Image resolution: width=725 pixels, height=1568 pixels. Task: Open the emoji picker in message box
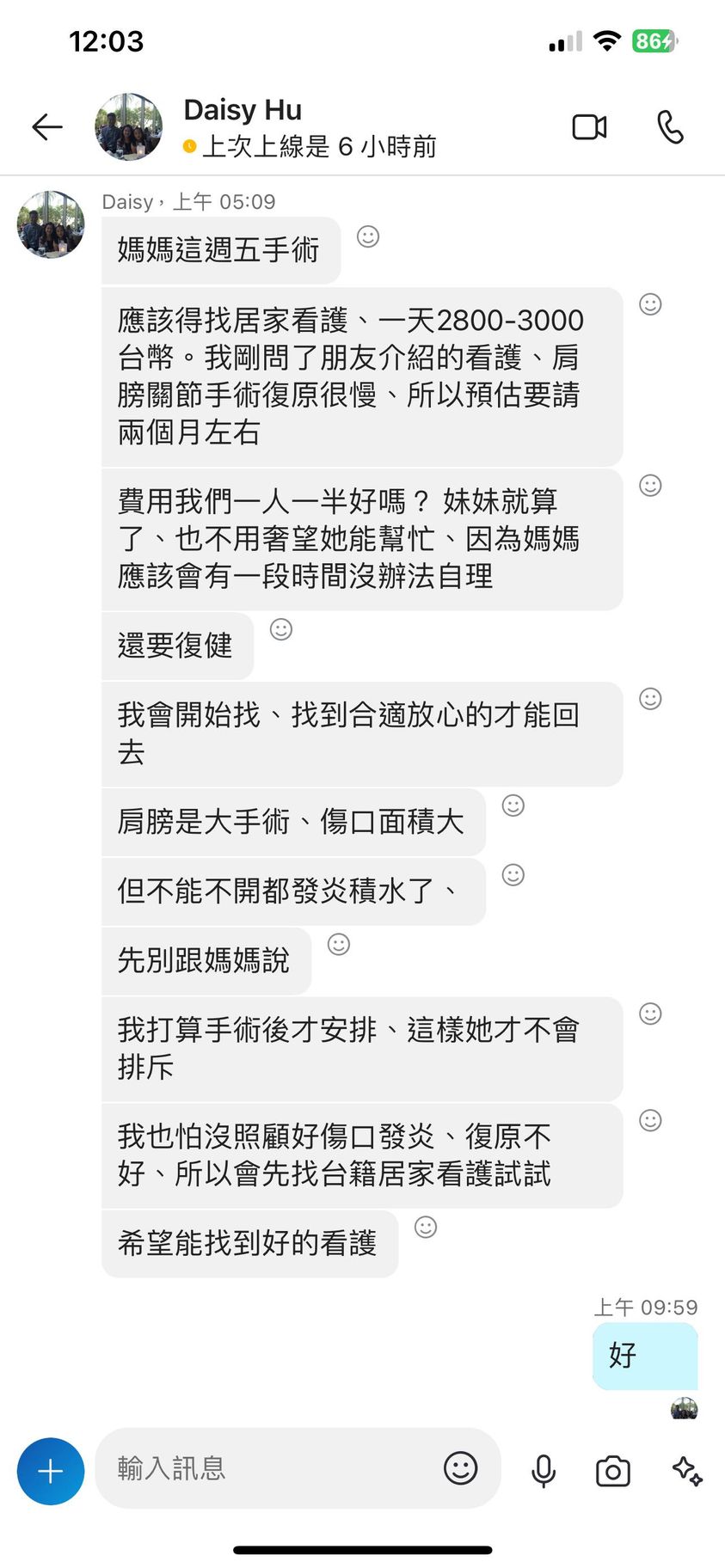pos(460,1468)
